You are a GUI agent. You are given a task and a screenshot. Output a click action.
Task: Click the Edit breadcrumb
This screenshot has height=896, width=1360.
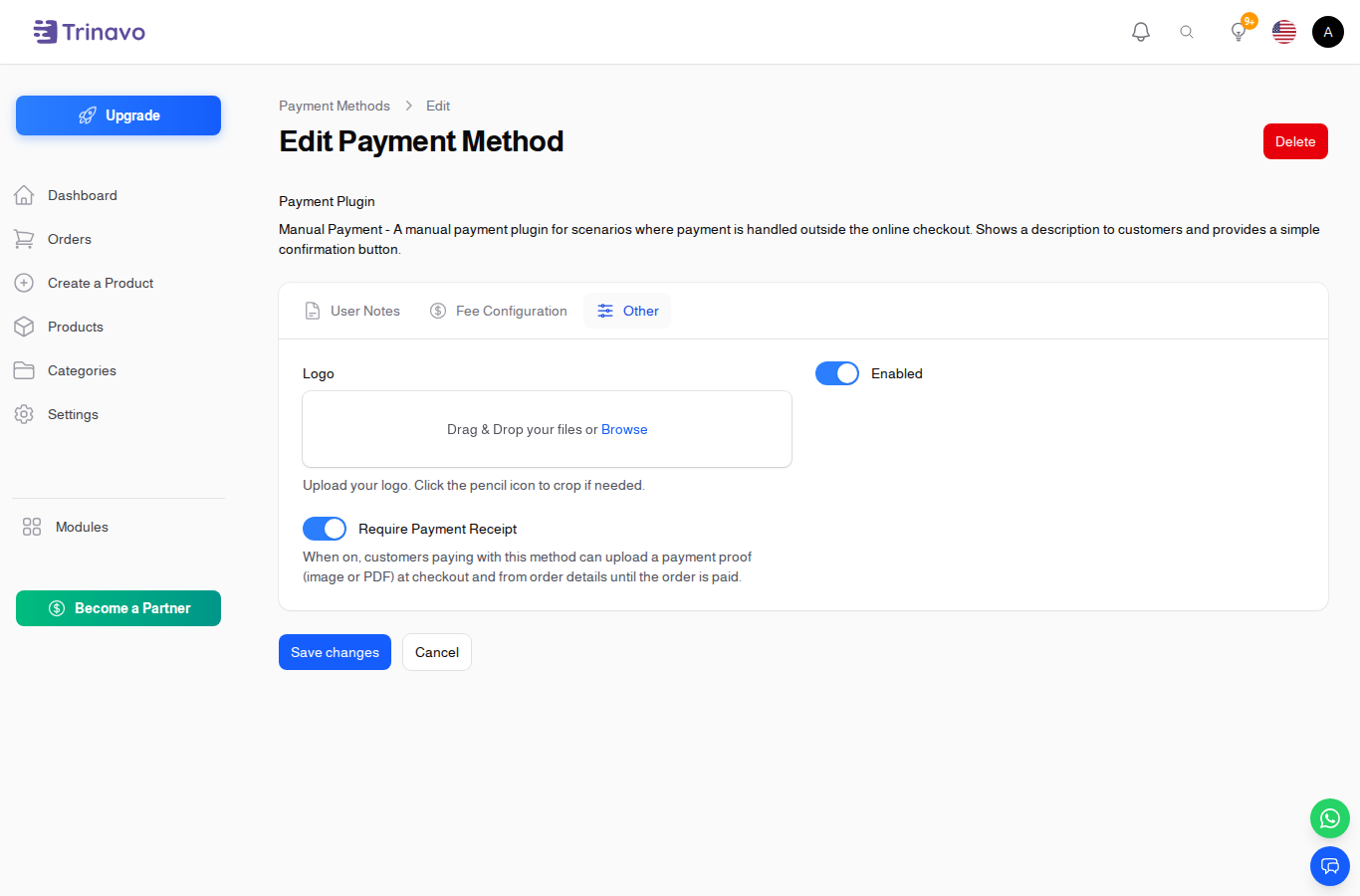point(438,106)
